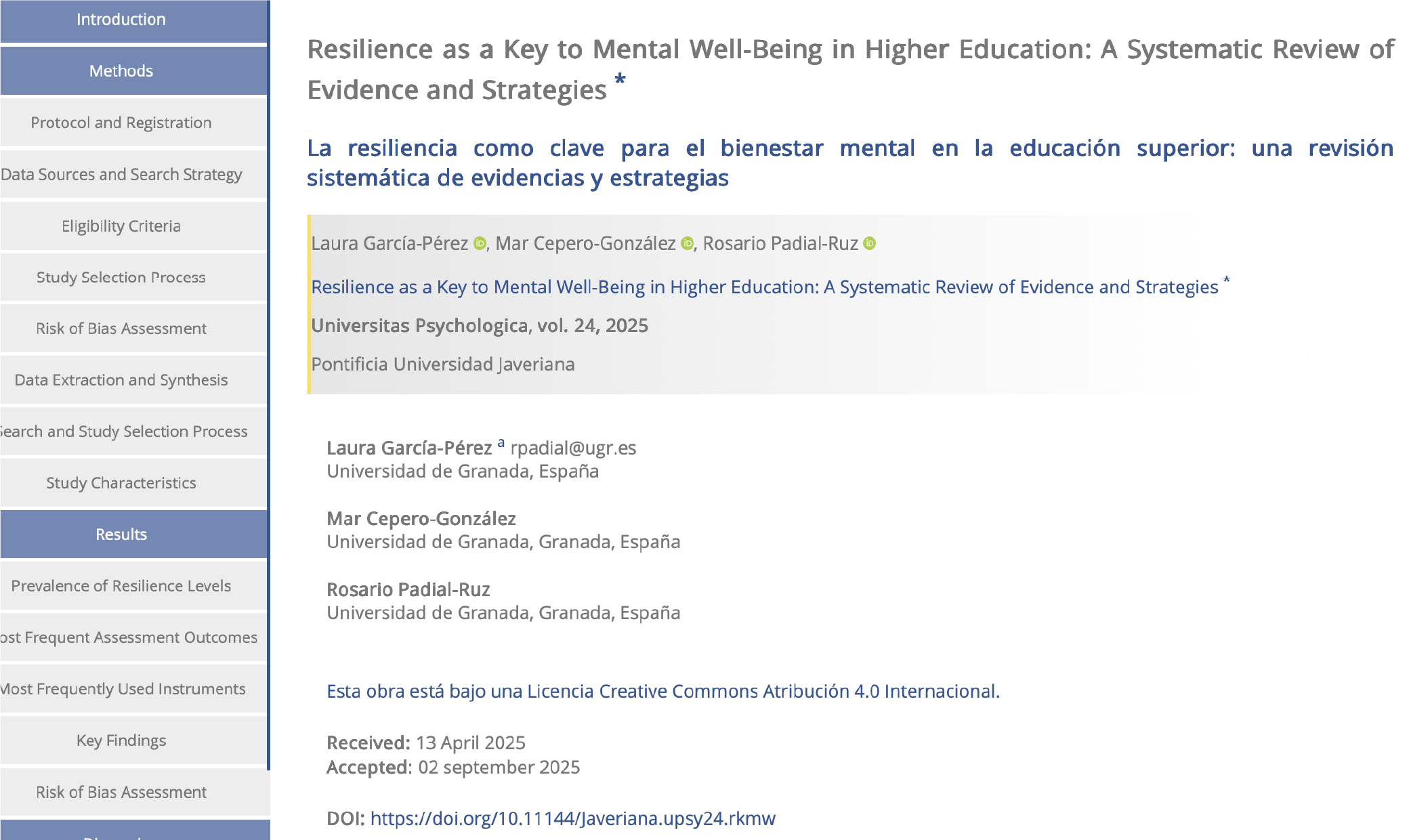Open the Creative Commons Atribución 4.0 license link

663,691
